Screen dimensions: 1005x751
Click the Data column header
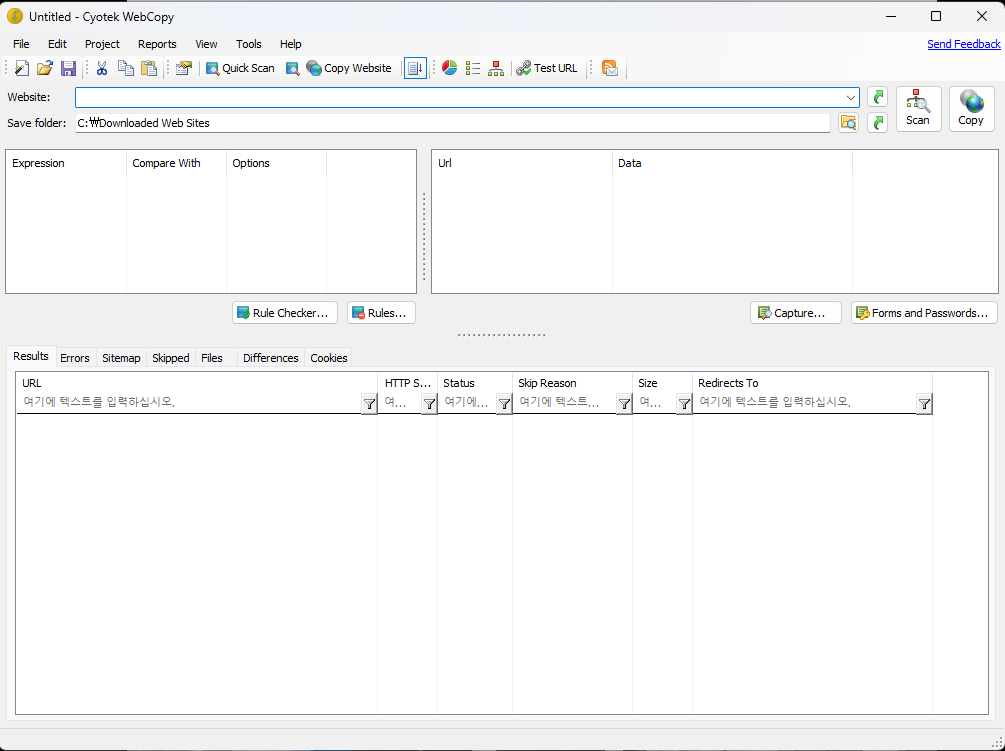click(x=733, y=163)
